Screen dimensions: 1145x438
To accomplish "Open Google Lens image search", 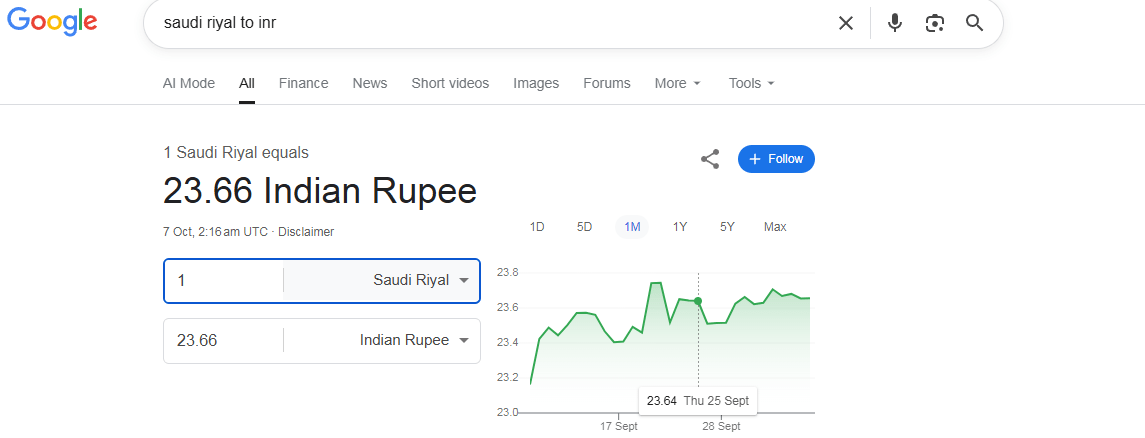I will point(935,23).
